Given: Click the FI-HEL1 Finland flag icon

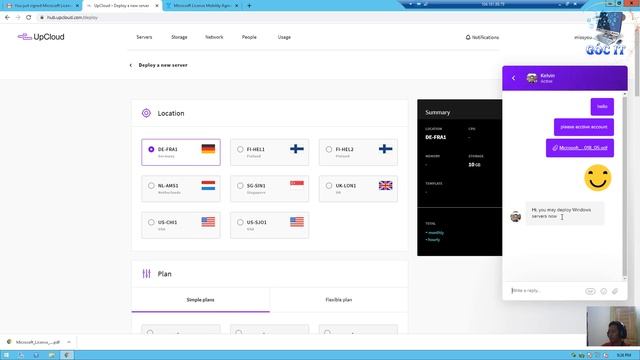Looking at the screenshot, I should click(x=297, y=149).
